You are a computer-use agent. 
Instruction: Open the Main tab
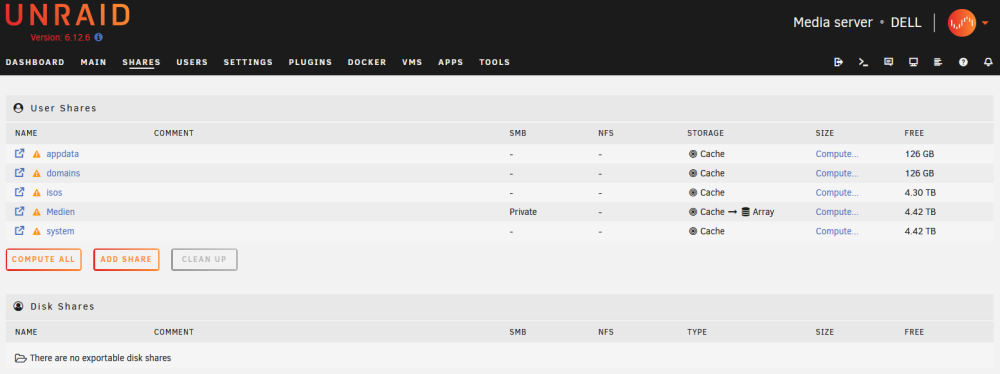point(94,62)
